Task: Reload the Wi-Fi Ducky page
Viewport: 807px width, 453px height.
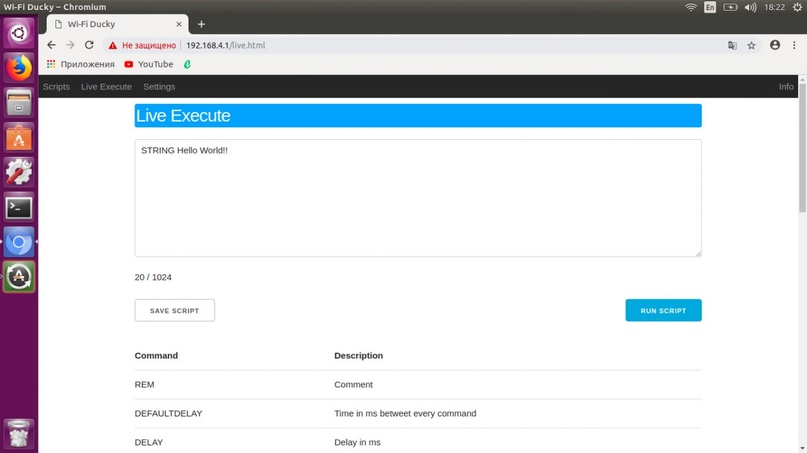Action: (x=89, y=45)
